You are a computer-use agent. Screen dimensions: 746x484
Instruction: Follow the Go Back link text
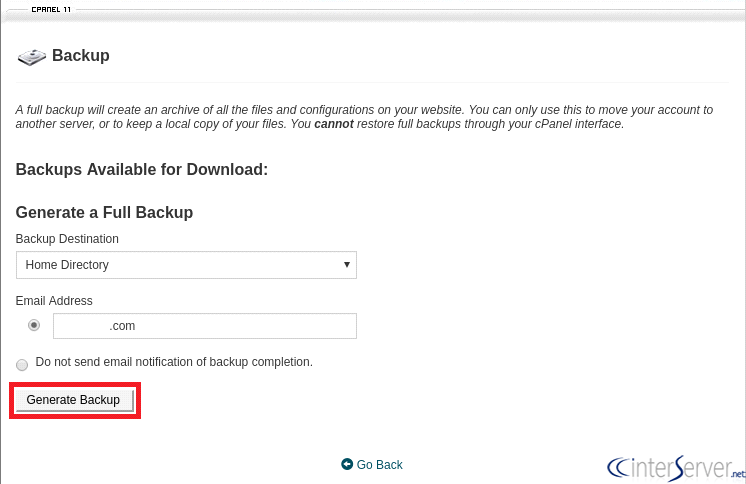[379, 465]
